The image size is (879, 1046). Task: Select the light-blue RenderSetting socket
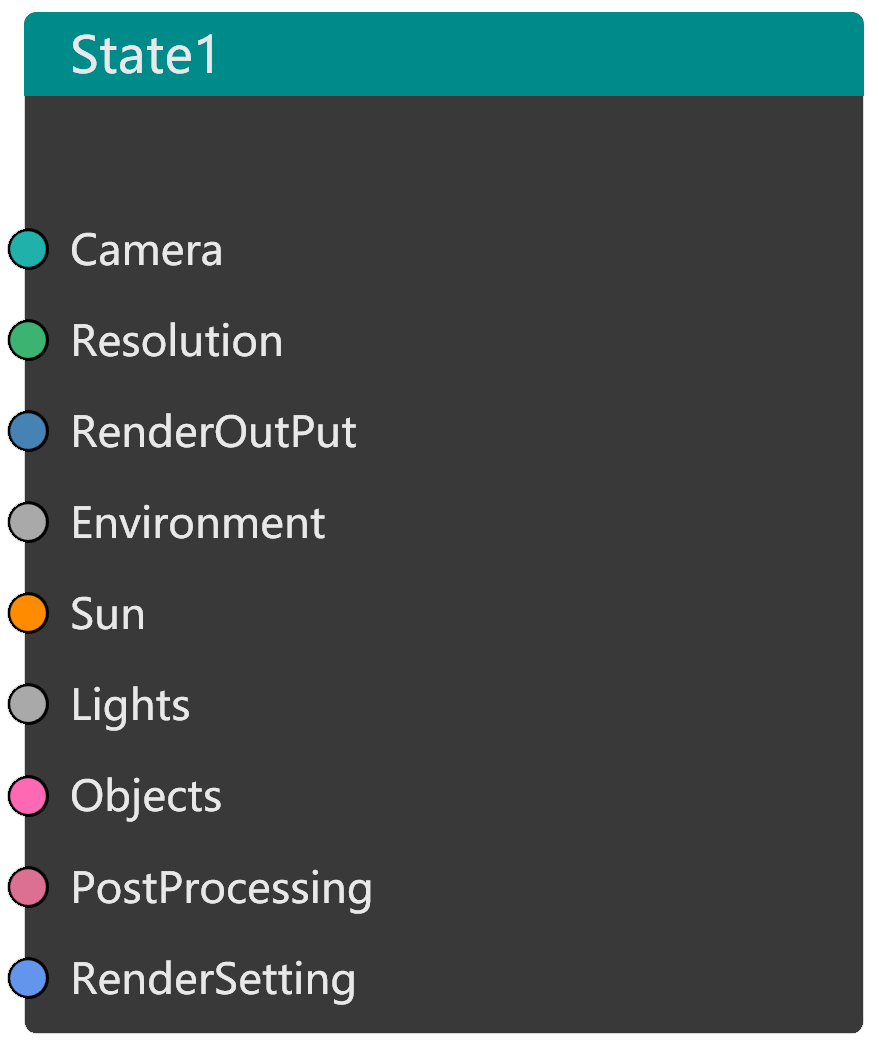coord(28,977)
